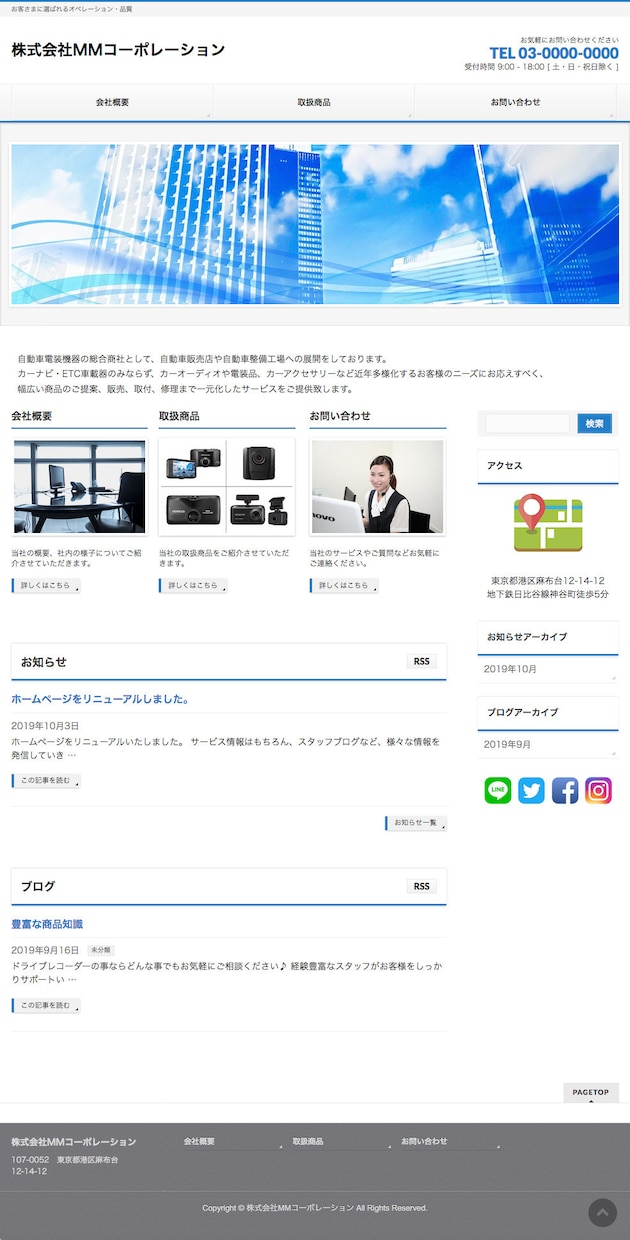Image resolution: width=630 pixels, height=1240 pixels.
Task: Click the RSS button in ブログ header
Action: [422, 886]
